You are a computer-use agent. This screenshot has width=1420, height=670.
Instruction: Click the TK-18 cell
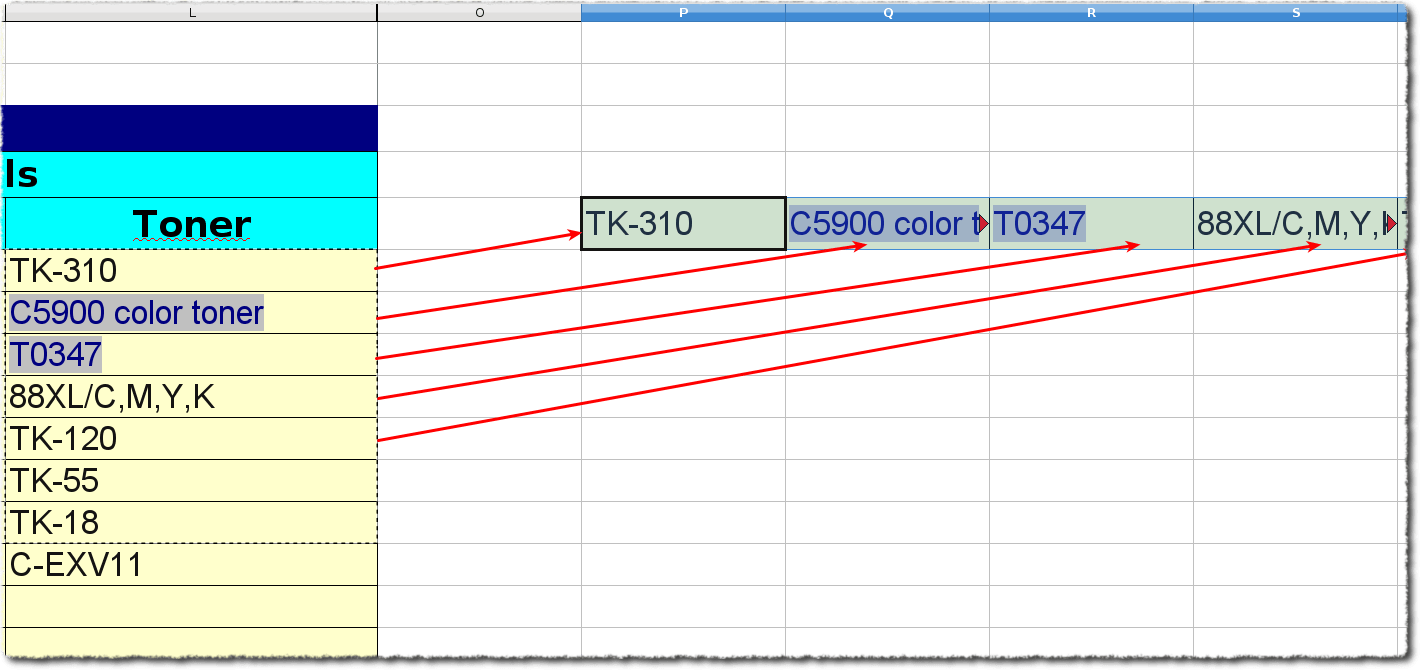[190, 523]
